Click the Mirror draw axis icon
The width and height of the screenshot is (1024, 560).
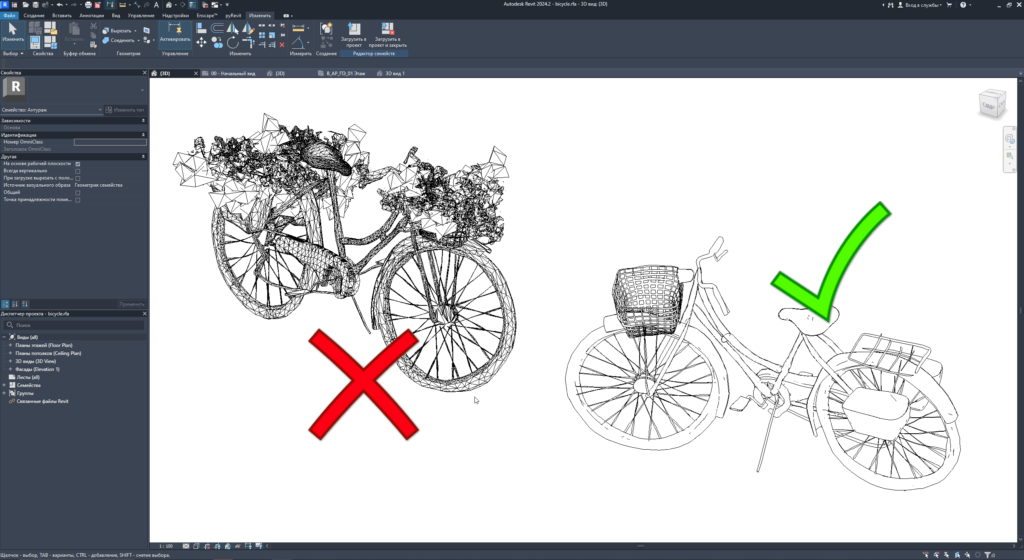click(248, 28)
